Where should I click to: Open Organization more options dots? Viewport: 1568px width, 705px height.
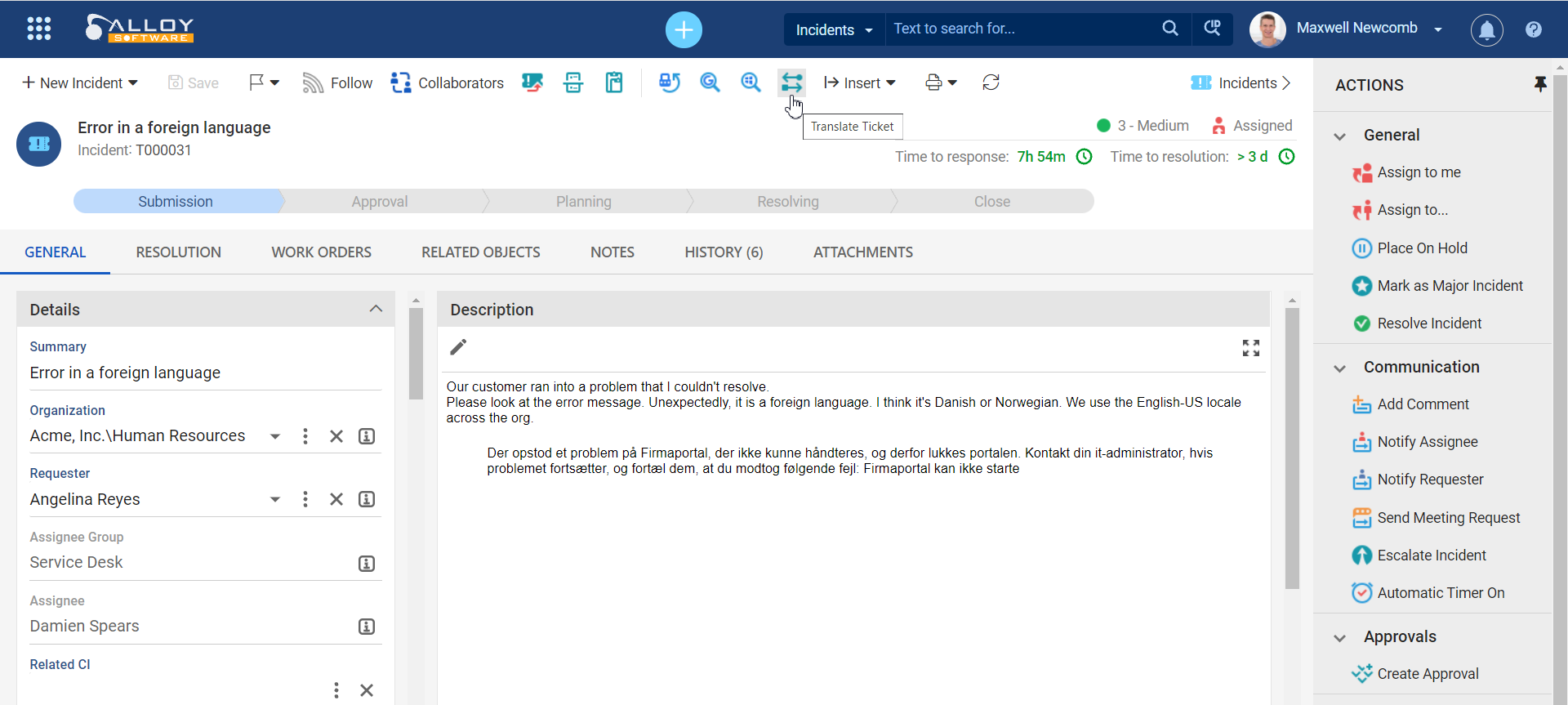coord(305,436)
